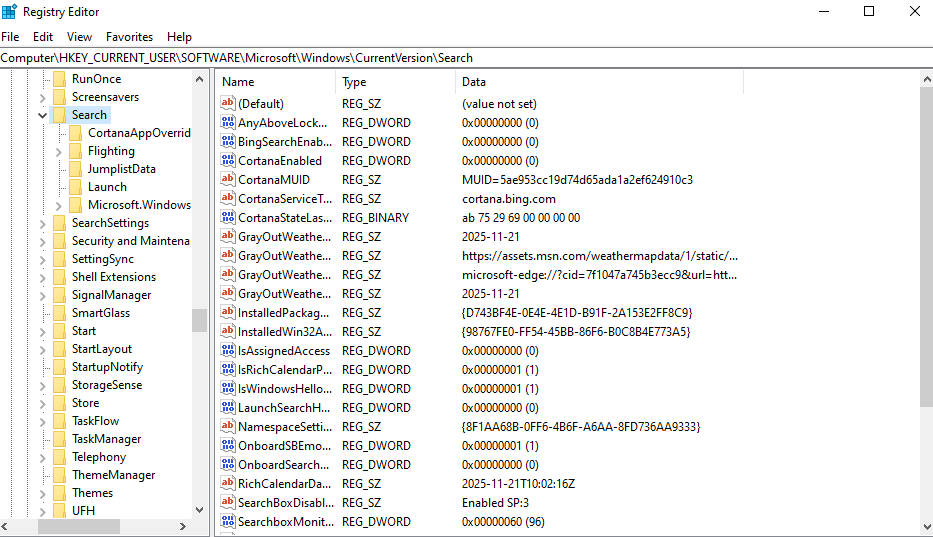Click the tree pane's horizontal scrollbar thumb
Image resolution: width=933 pixels, height=537 pixels.
(79, 526)
